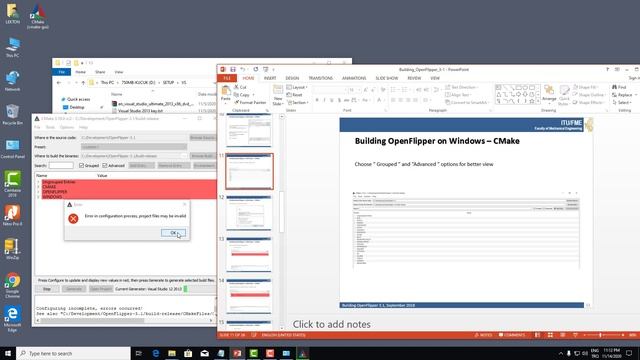The width and height of the screenshot is (640, 360).
Task: Switch to the PowerPoint INSERT tab
Action: point(270,78)
